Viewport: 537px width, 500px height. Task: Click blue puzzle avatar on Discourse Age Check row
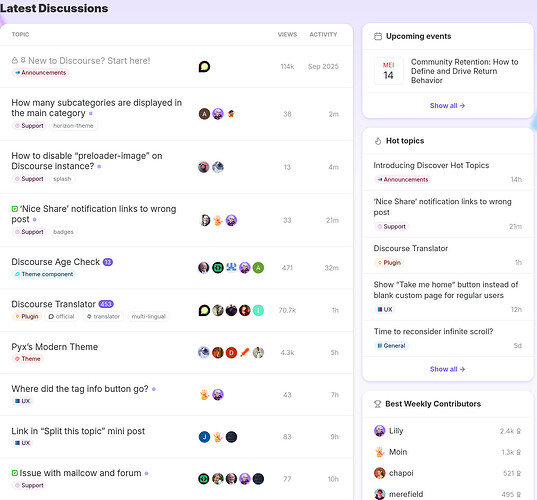coord(231,267)
